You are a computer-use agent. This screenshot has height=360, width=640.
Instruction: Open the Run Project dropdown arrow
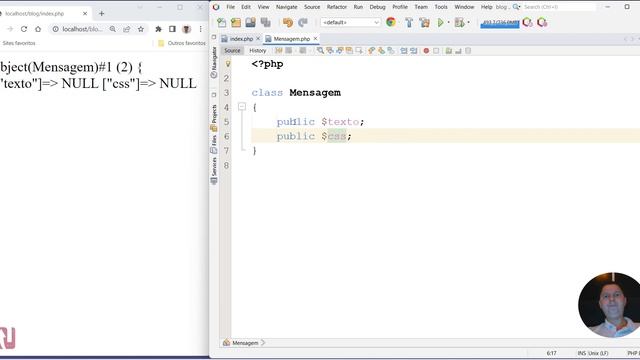[449, 22]
